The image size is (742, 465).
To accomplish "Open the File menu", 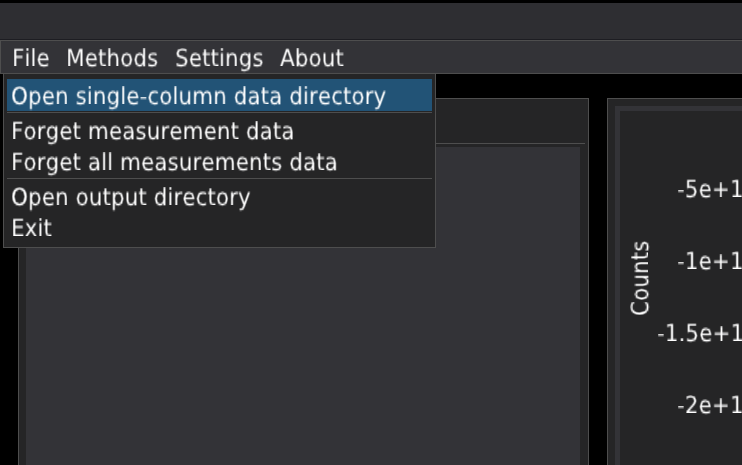I will [x=30, y=58].
